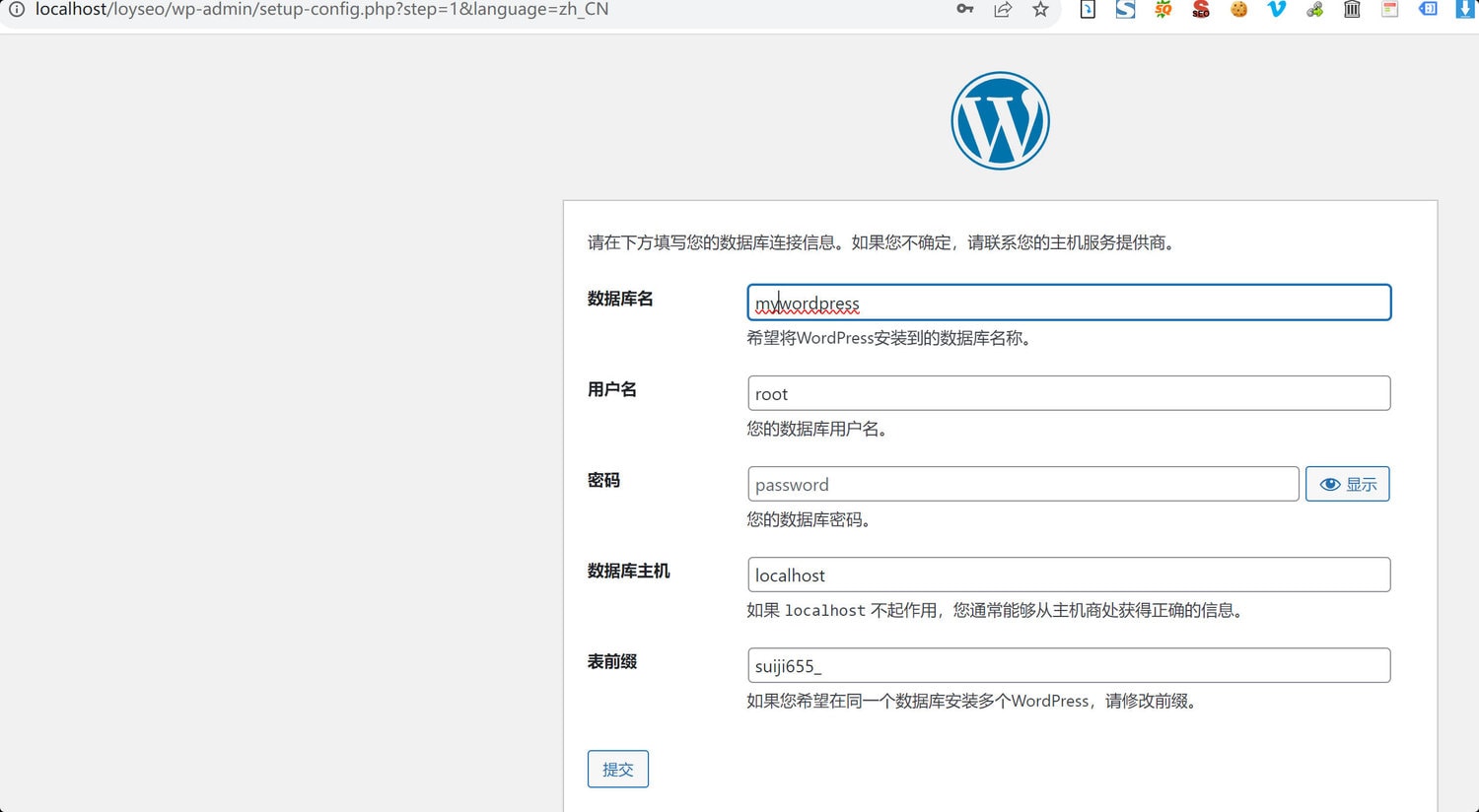Open the cookie extension icon
The height and width of the screenshot is (812, 1479).
tap(1238, 9)
